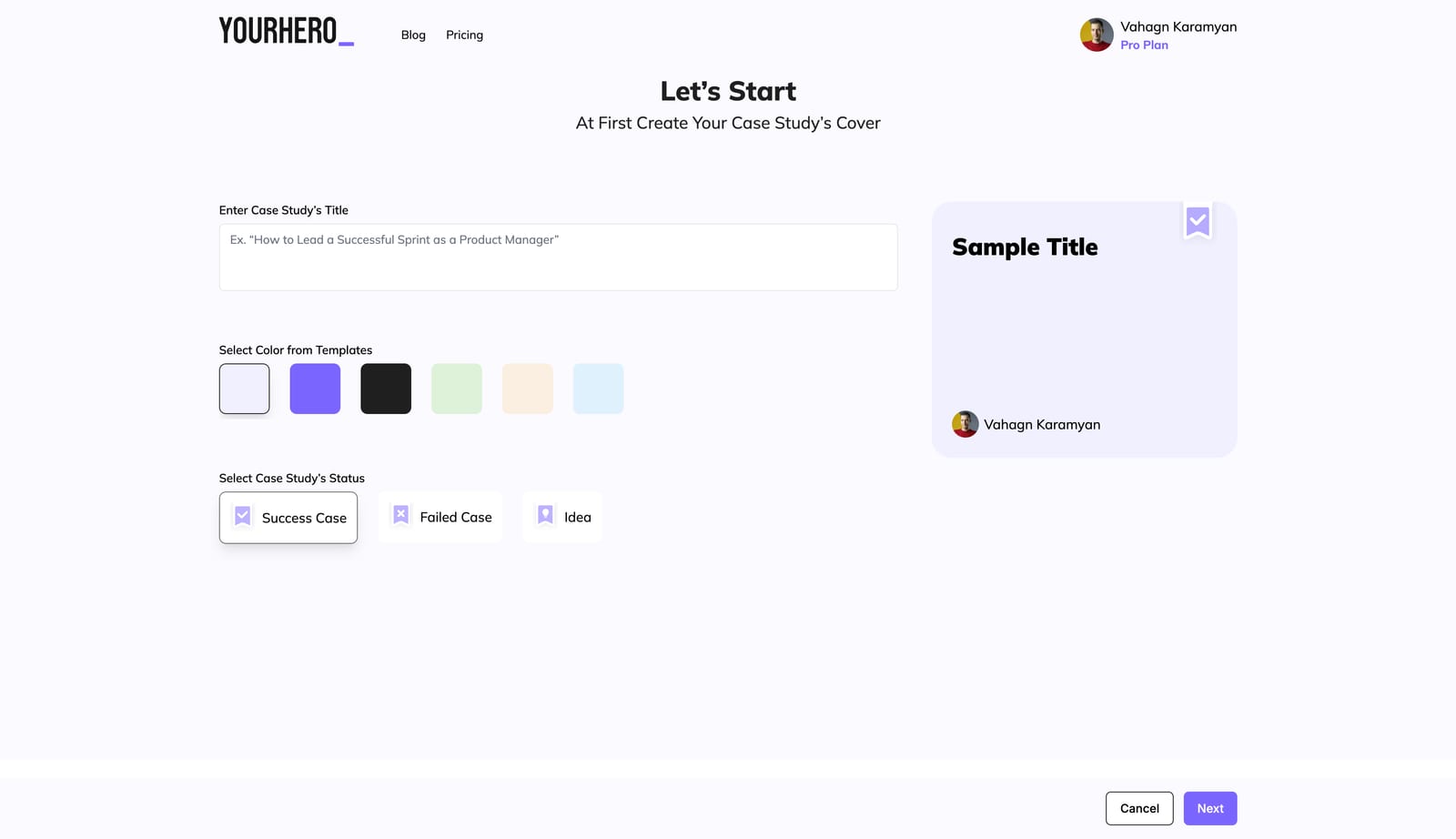Pick the light blue color template
1456x839 pixels.
coord(598,389)
